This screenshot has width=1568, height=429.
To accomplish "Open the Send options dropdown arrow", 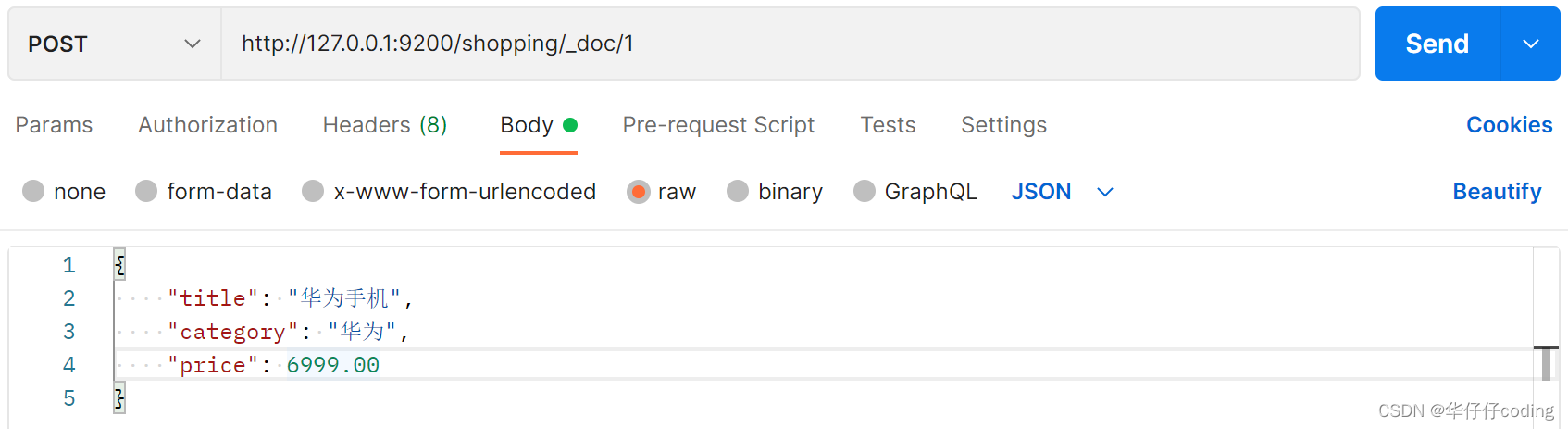I will [1531, 44].
